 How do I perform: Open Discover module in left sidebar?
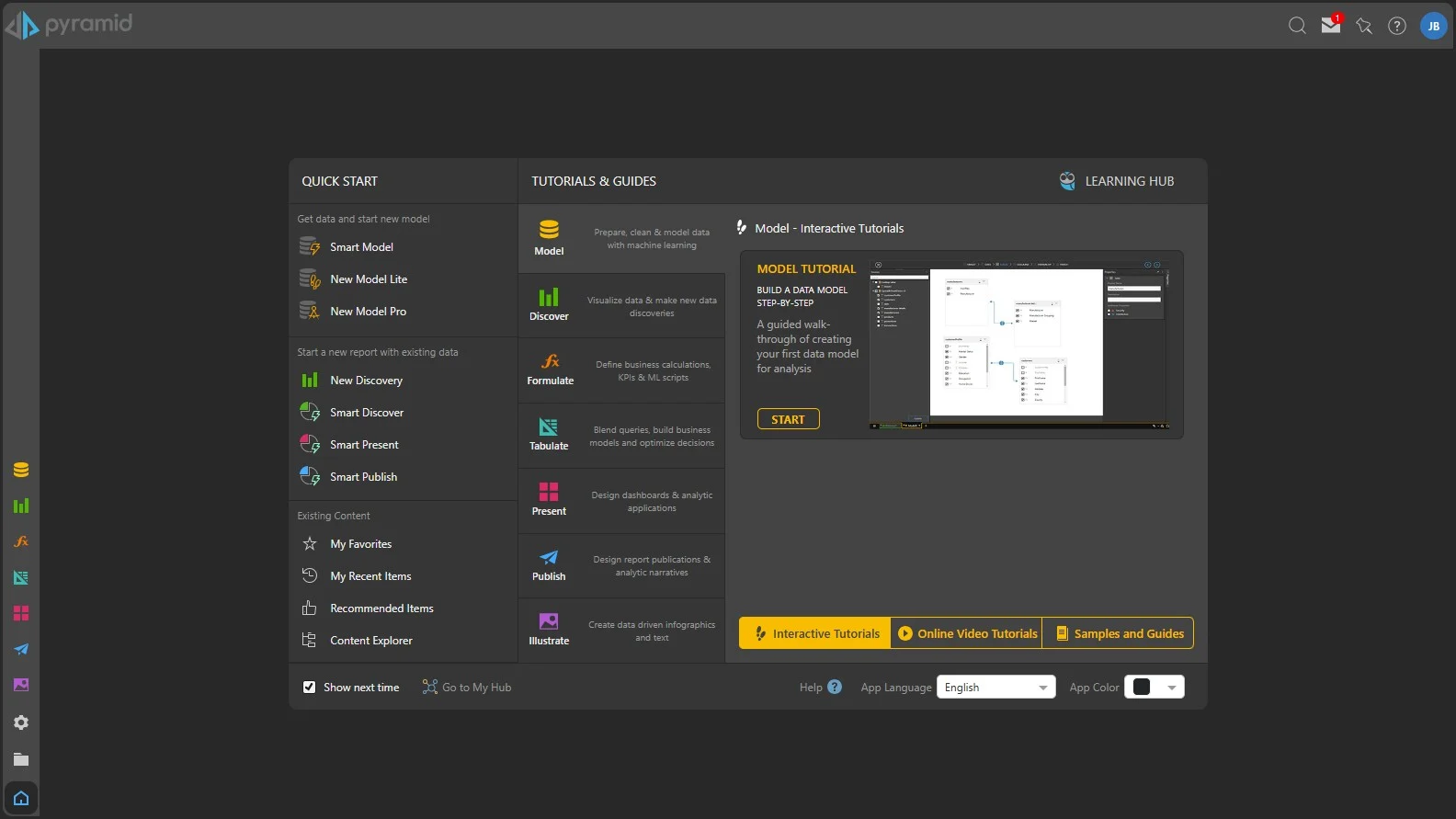pyautogui.click(x=21, y=506)
